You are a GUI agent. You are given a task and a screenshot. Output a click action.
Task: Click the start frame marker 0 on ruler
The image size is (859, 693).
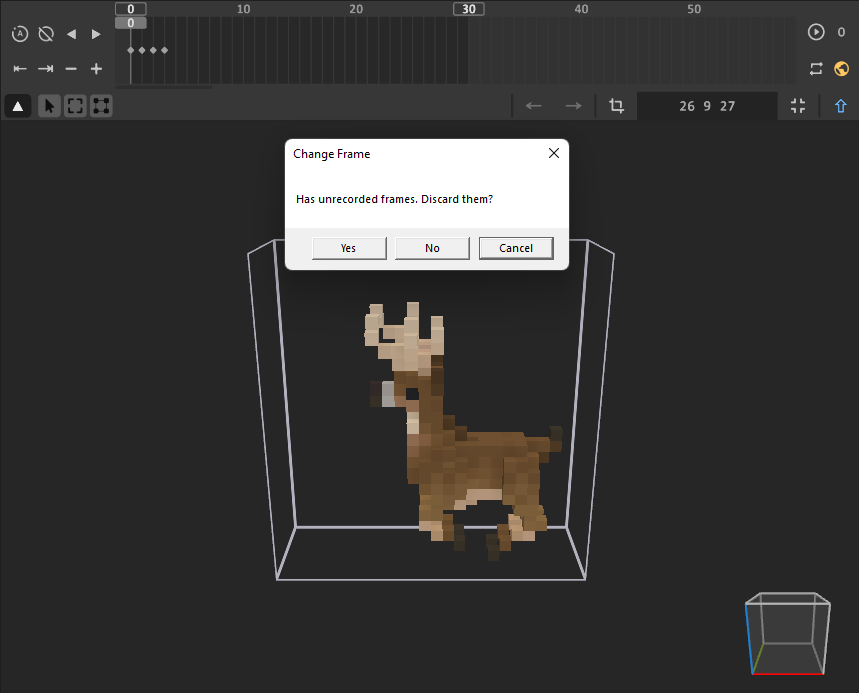(x=130, y=9)
